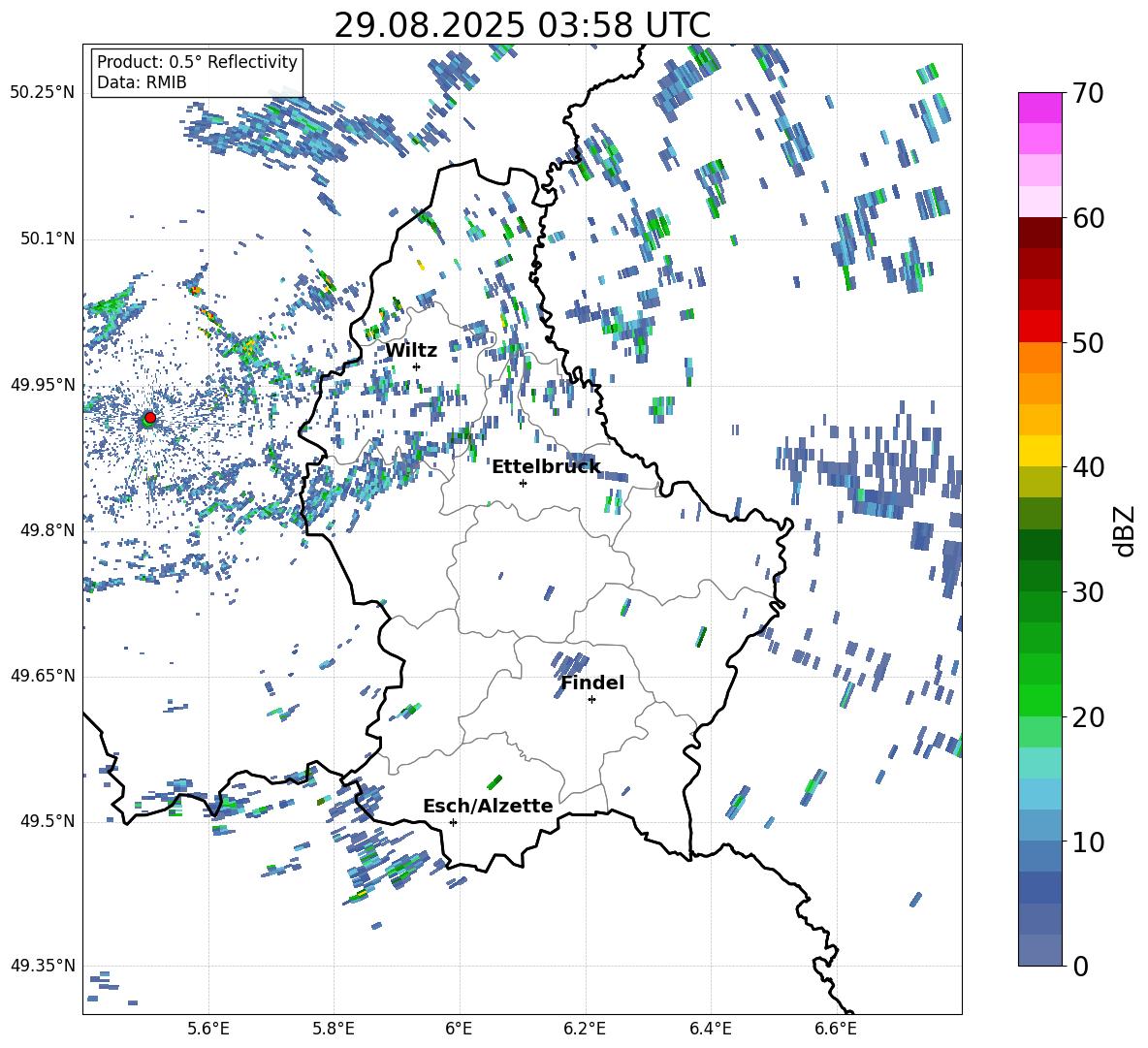This screenshot has width=1148, height=1048.
Task: Click the 49.65°N latitude label
Action: (x=43, y=675)
